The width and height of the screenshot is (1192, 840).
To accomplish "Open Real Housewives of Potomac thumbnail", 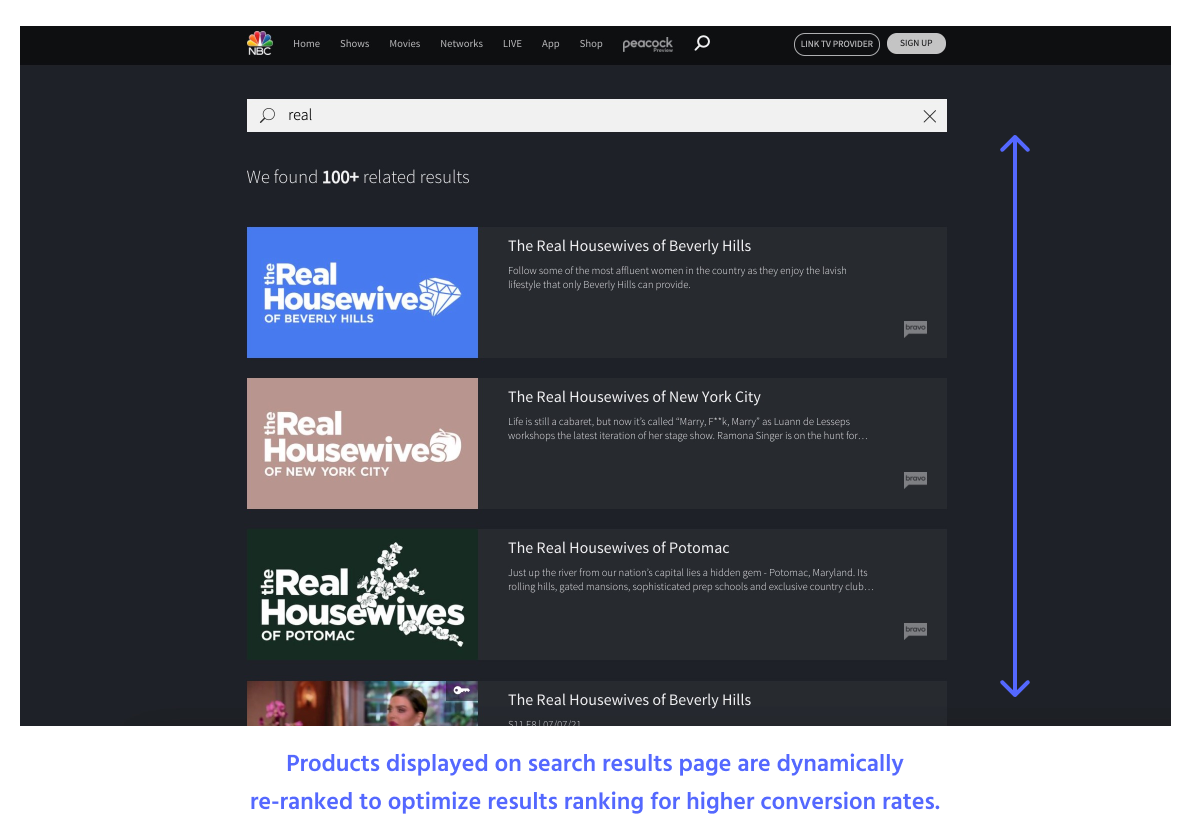I will coord(363,594).
